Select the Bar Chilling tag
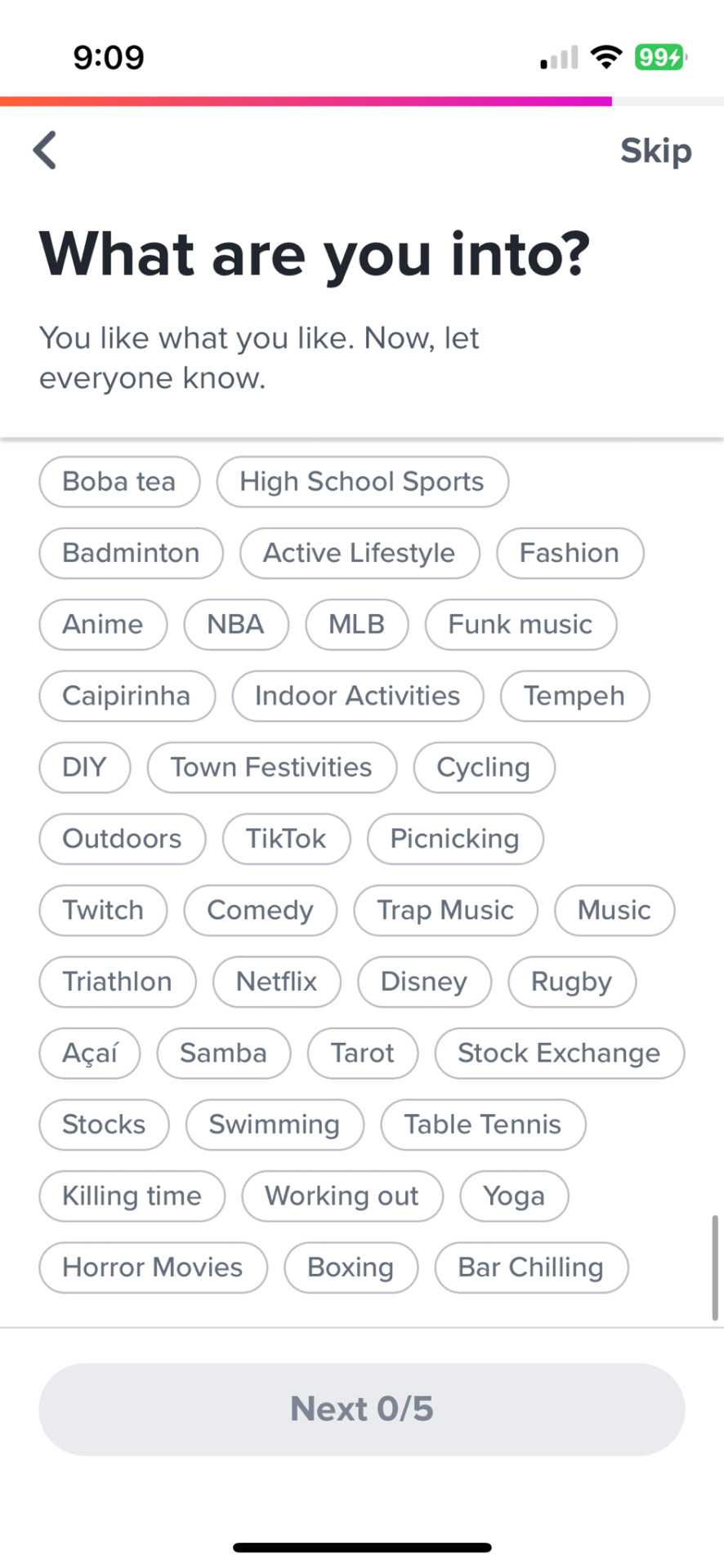Viewport: 724px width, 1568px height. pyautogui.click(x=531, y=1267)
